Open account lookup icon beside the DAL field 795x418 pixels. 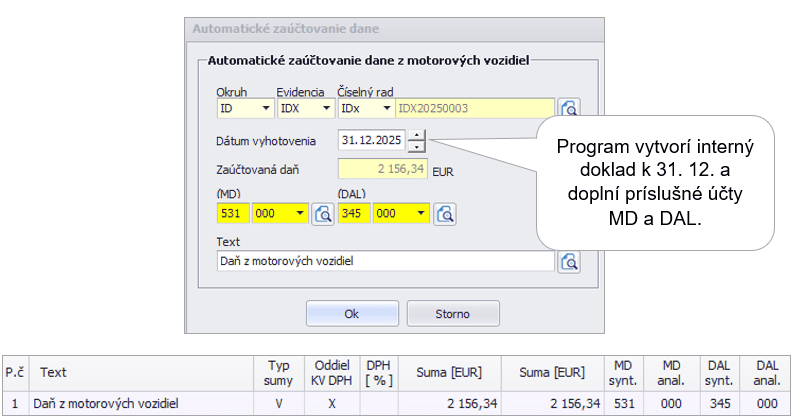445,213
